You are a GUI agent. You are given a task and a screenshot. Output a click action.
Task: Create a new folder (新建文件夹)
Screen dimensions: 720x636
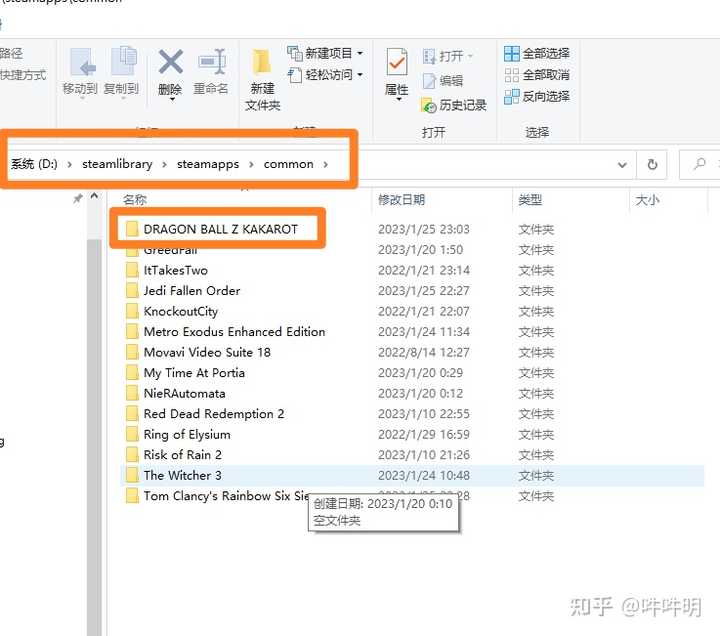262,79
